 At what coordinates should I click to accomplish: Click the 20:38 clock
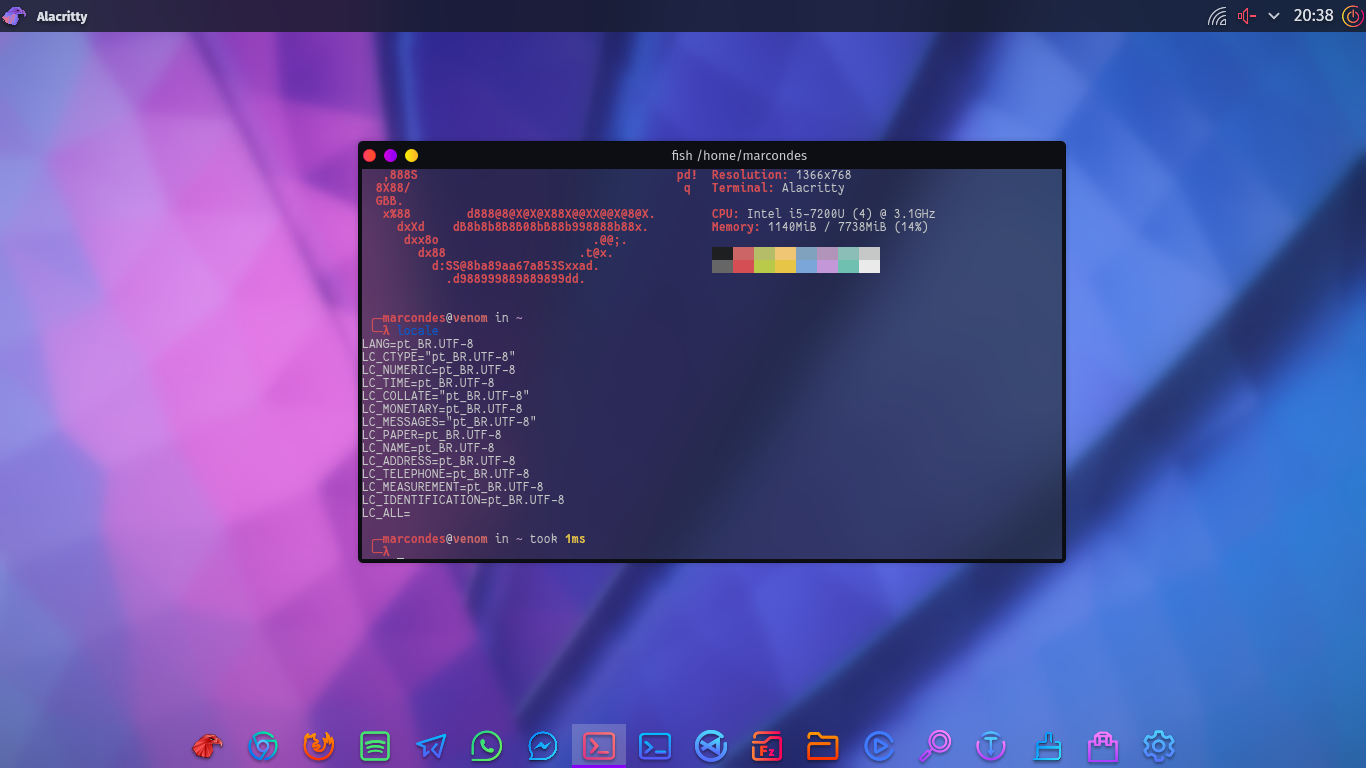click(1313, 16)
